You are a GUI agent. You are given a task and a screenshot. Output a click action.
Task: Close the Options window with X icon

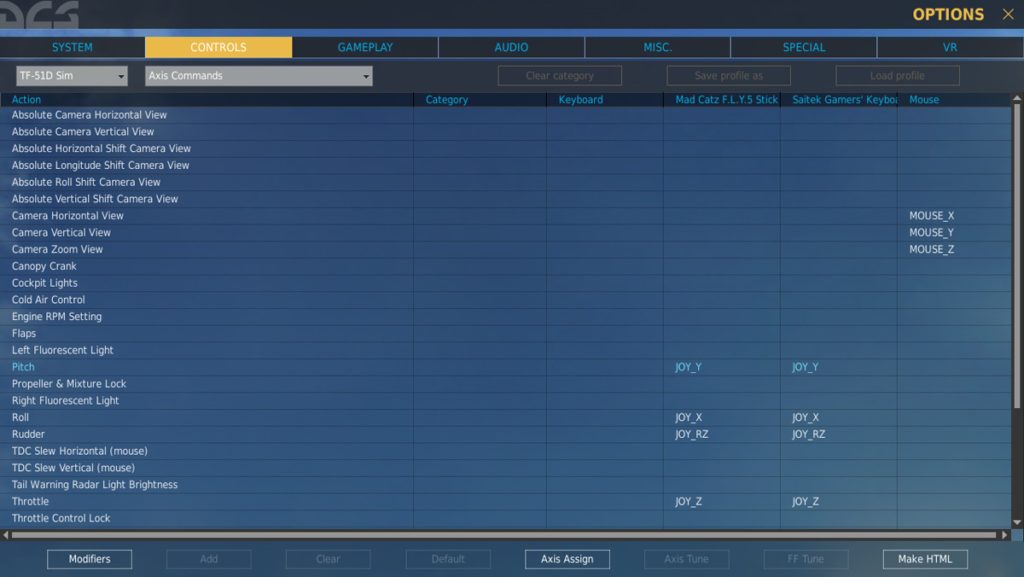point(1007,14)
